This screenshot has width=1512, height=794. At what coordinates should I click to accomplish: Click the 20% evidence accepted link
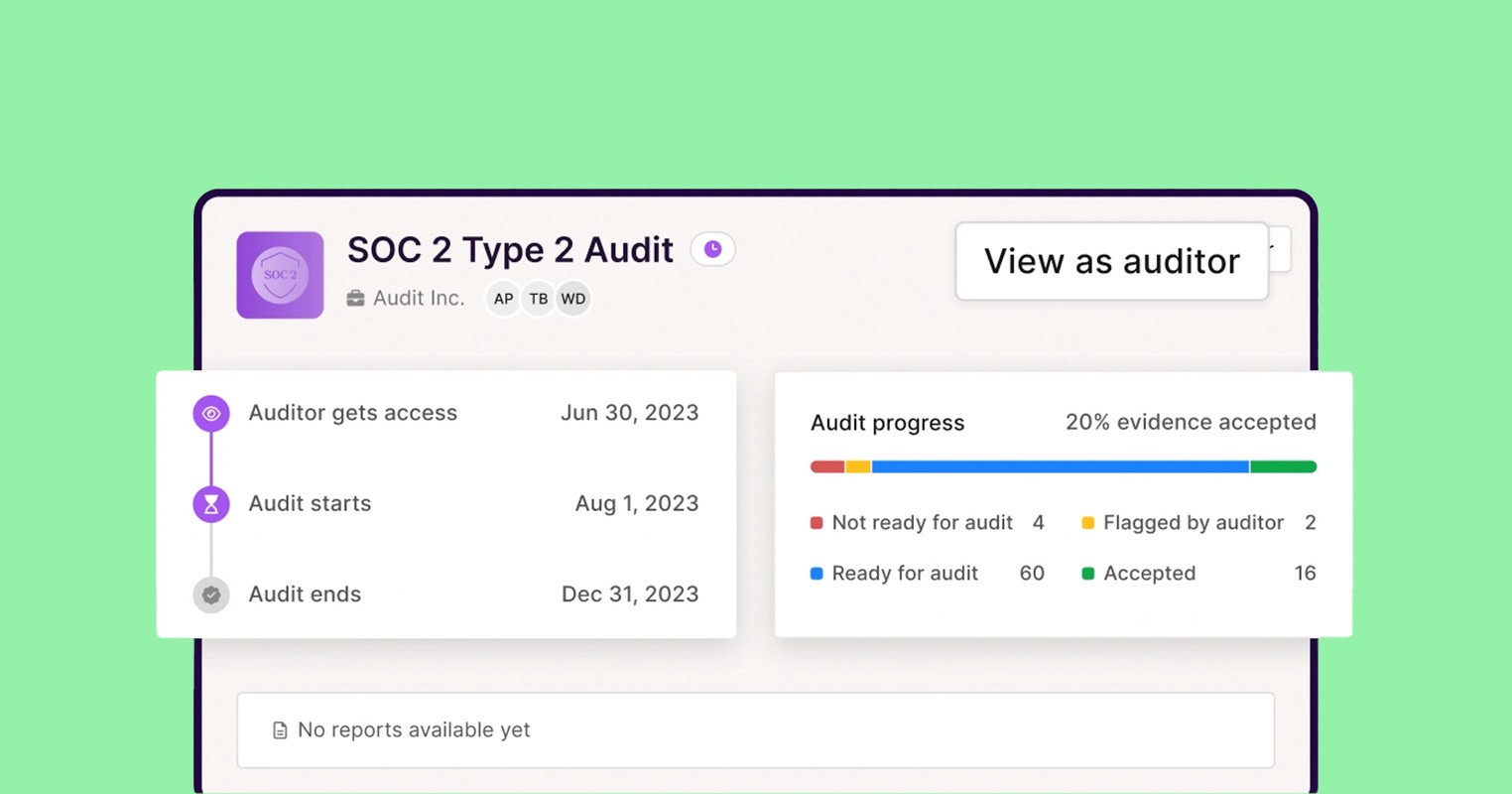click(1190, 422)
